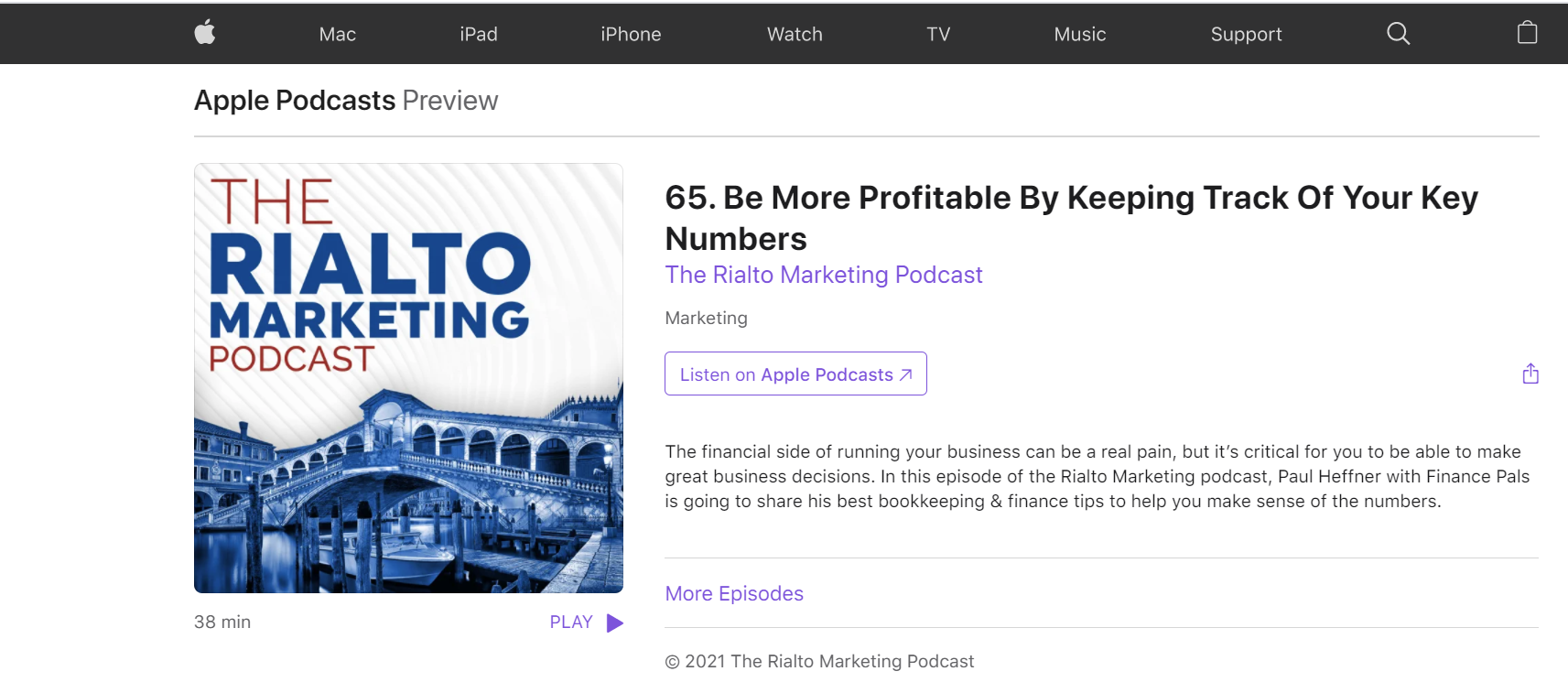The height and width of the screenshot is (693, 1568).
Task: Click the episode title '65. Be More Profitable'
Action: point(1071,218)
